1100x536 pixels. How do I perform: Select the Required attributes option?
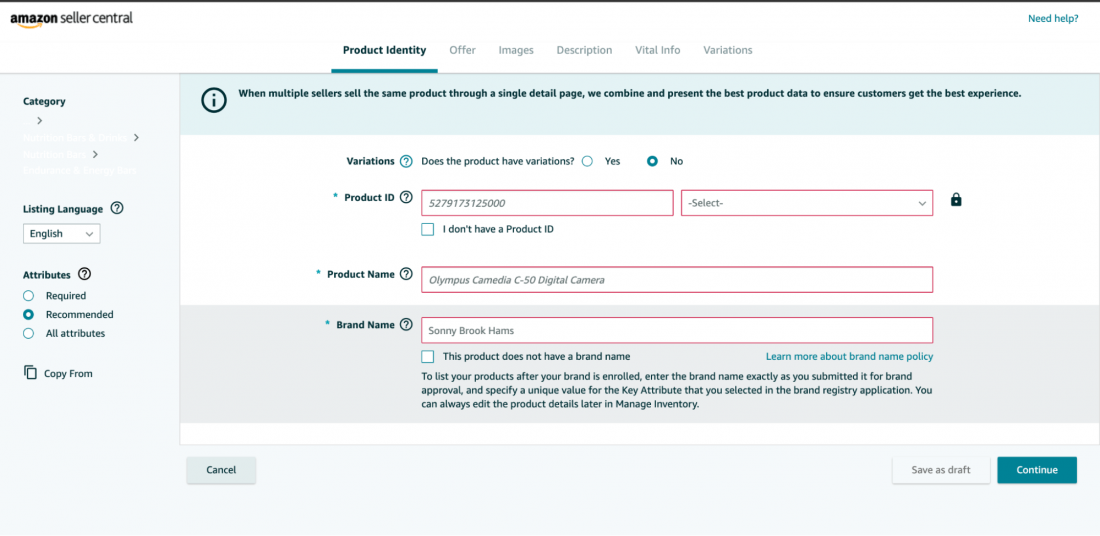click(x=29, y=296)
